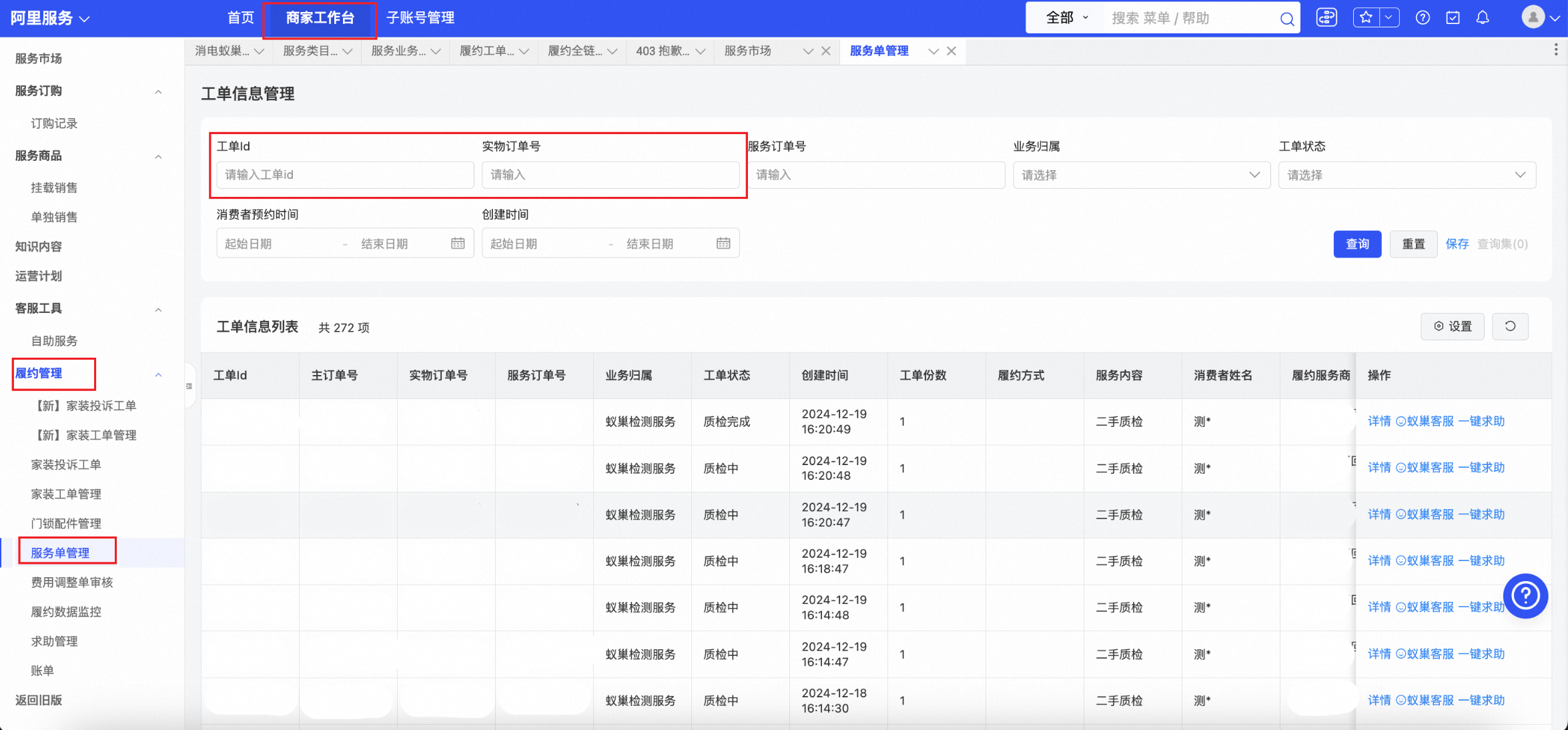This screenshot has width=1568, height=730.
Task: Click 蚁巢客服 in the 16:20:48 row
Action: coord(1425,468)
